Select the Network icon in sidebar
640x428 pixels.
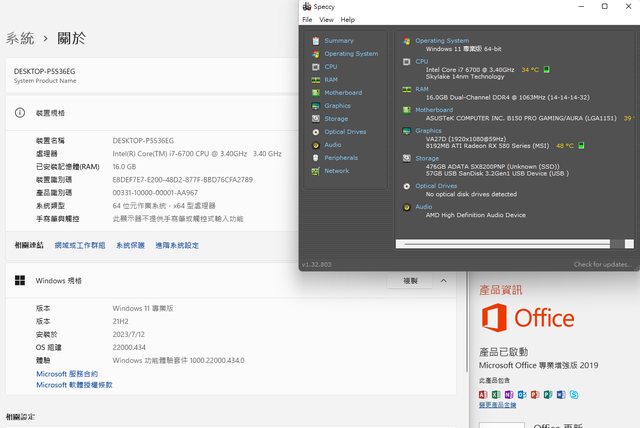tap(317, 170)
